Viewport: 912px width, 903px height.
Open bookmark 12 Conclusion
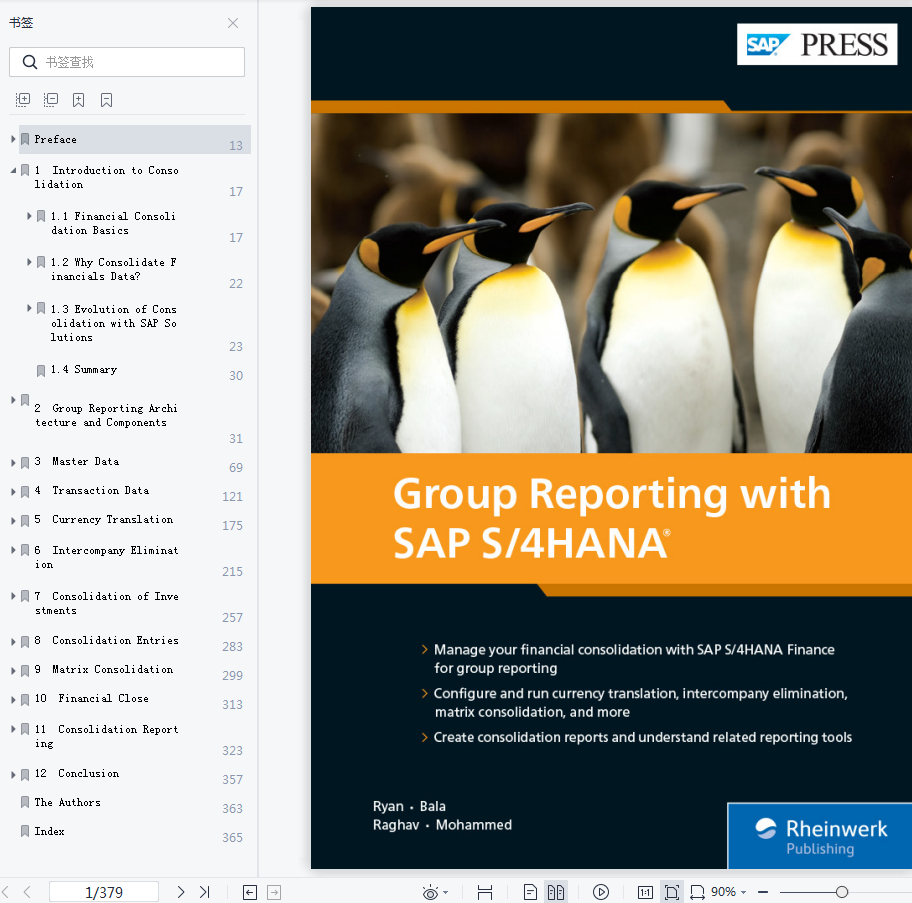(x=77, y=773)
